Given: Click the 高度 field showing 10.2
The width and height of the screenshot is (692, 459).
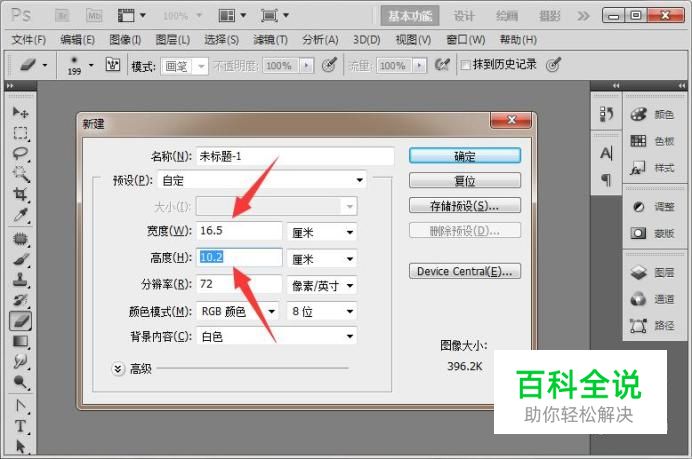Looking at the screenshot, I should 239,257.
